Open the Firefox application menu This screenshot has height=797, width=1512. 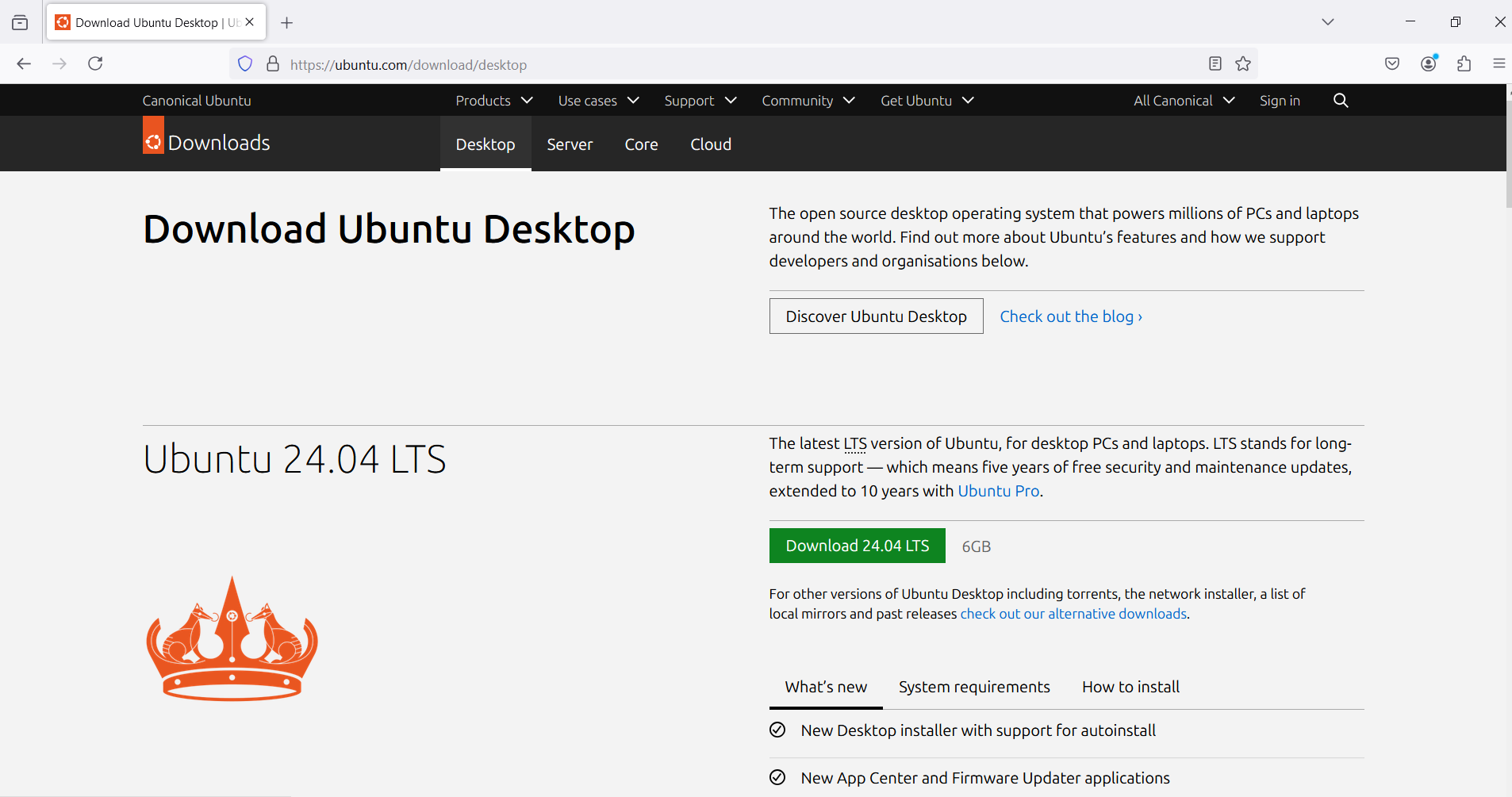point(1499,63)
